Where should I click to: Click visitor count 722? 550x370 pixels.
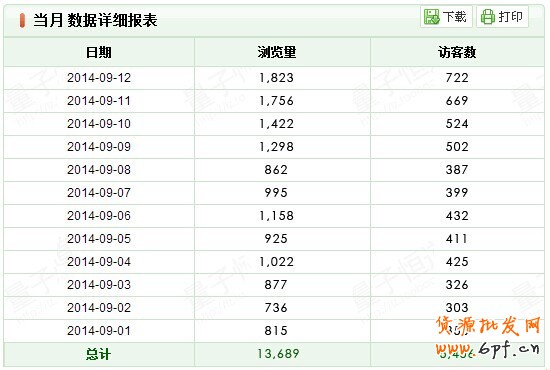pos(457,78)
